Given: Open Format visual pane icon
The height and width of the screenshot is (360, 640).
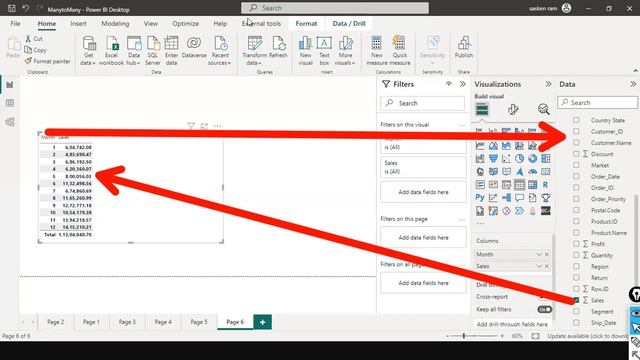Looking at the screenshot, I should pos(513,109).
